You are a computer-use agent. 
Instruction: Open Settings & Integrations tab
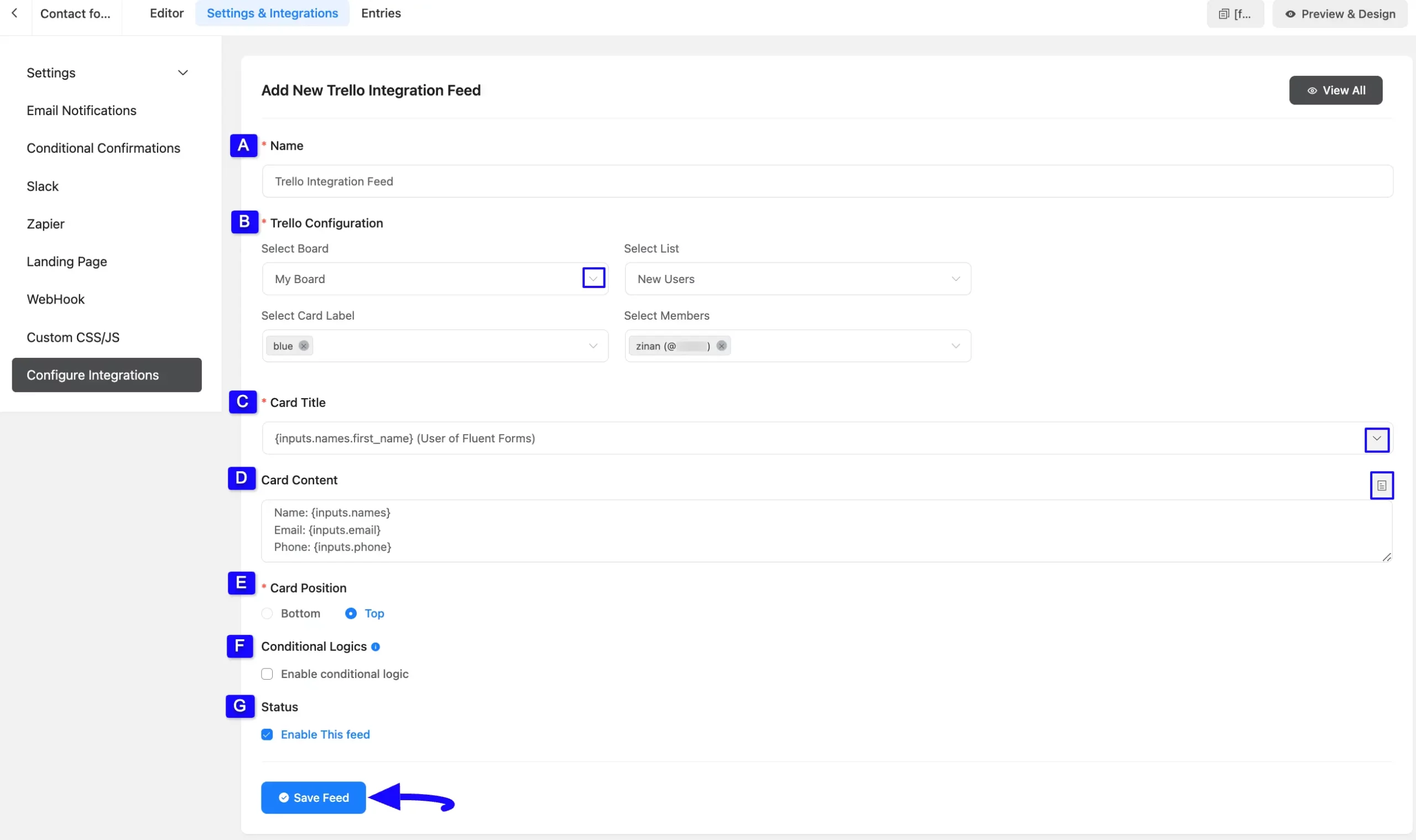point(272,13)
